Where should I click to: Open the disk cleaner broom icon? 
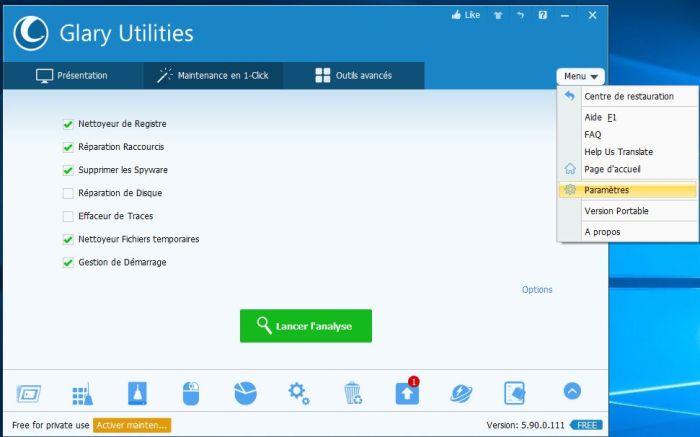pos(82,393)
